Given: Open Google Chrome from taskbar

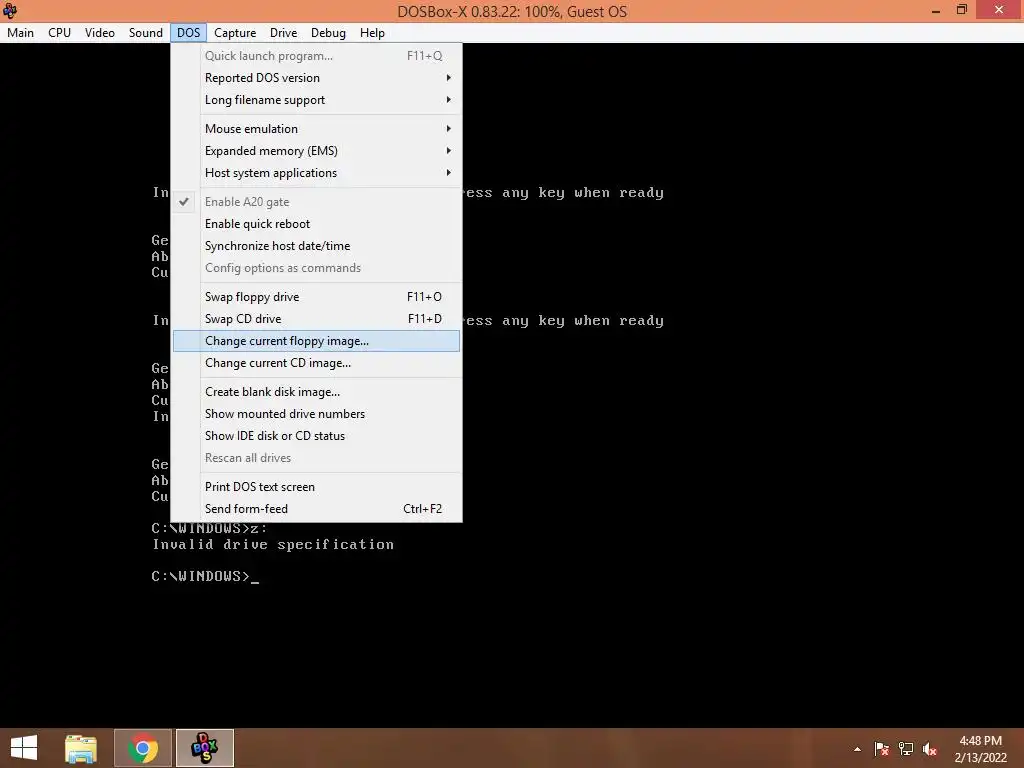Looking at the screenshot, I should [x=143, y=748].
